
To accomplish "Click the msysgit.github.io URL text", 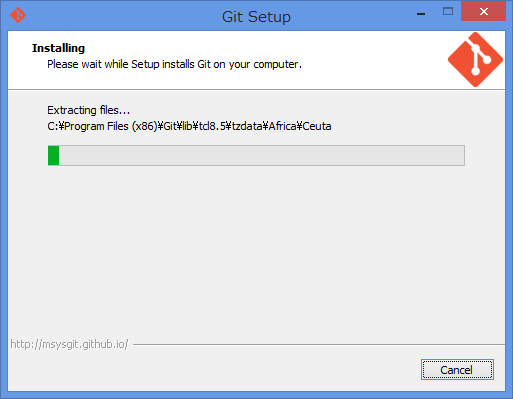I will coord(69,344).
